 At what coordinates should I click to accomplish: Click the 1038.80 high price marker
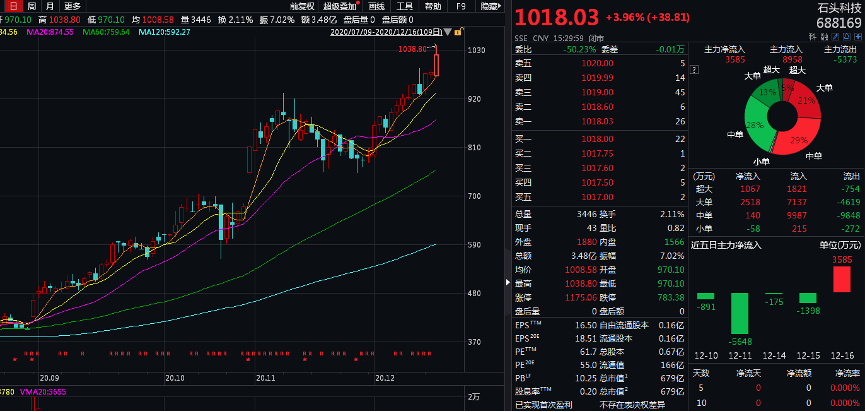(x=412, y=49)
